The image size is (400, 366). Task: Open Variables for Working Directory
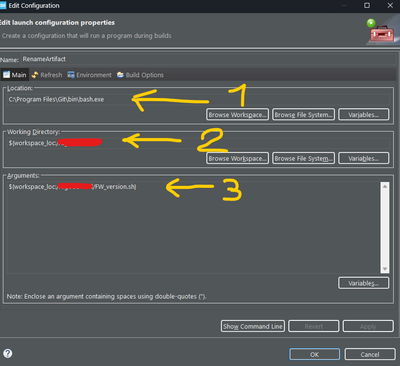tap(363, 158)
